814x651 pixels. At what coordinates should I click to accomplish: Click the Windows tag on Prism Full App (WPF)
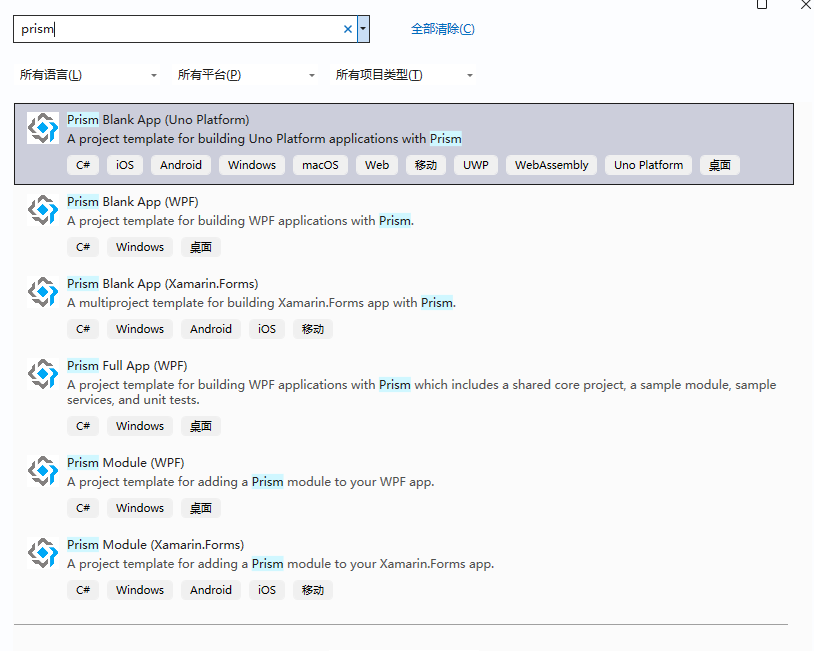click(140, 426)
